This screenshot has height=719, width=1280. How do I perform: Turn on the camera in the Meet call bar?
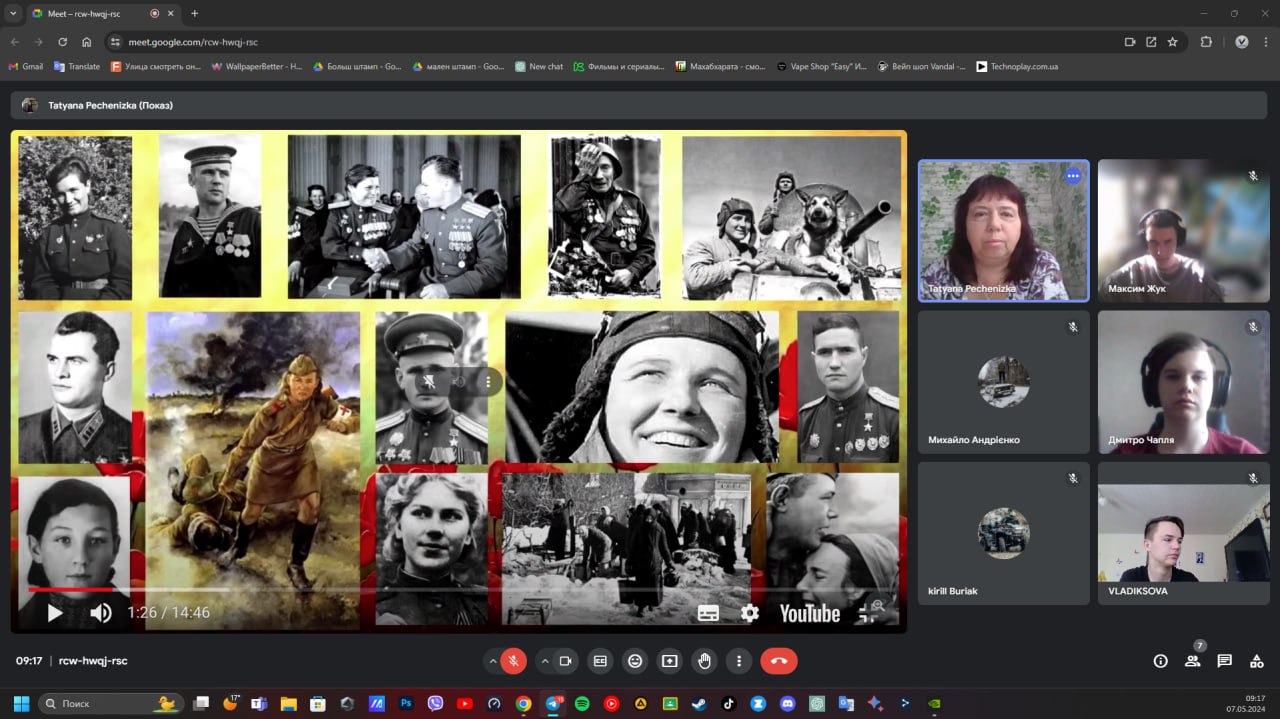pos(565,661)
